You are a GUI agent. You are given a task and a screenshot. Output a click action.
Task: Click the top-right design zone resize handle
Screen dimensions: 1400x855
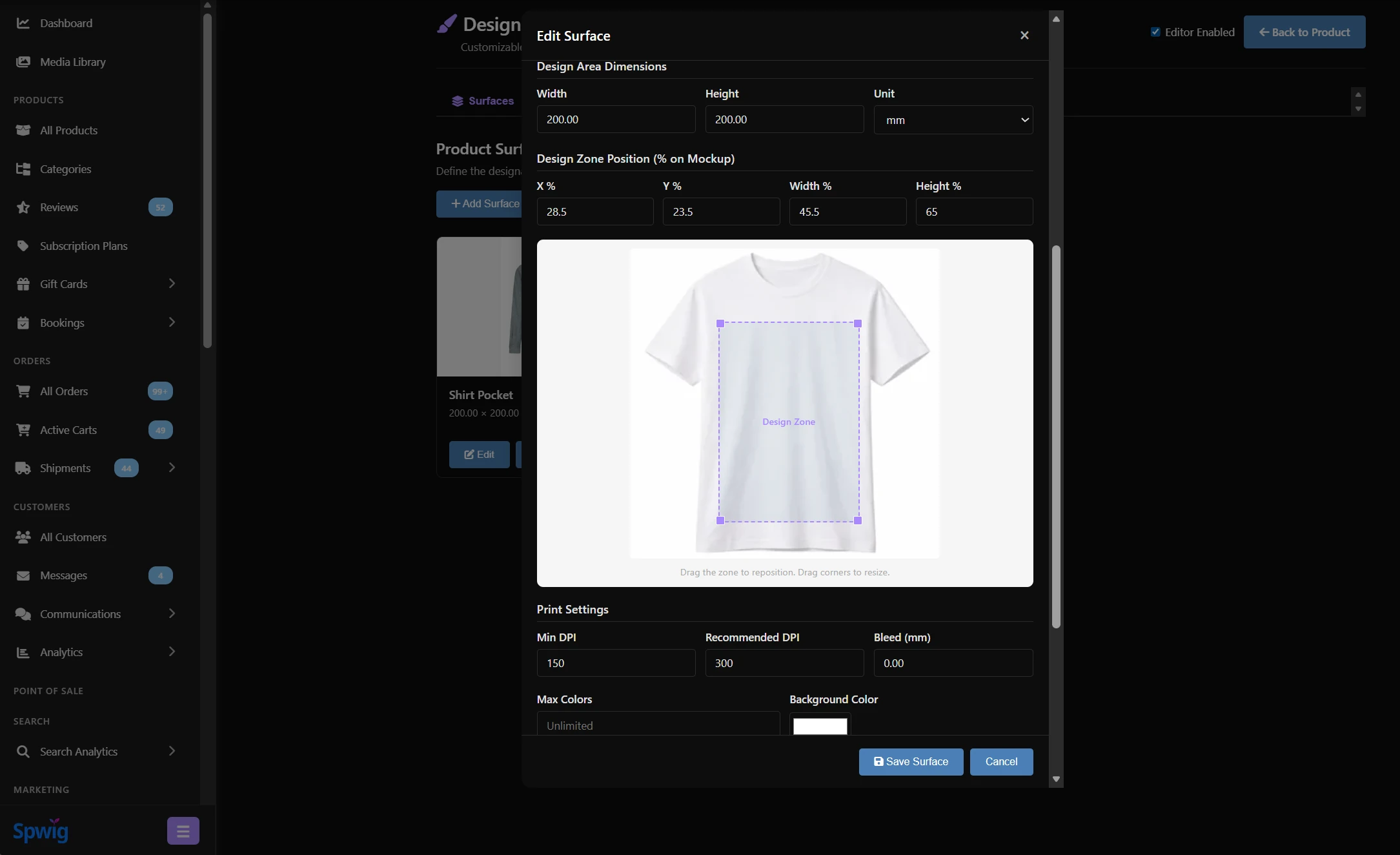tap(858, 324)
